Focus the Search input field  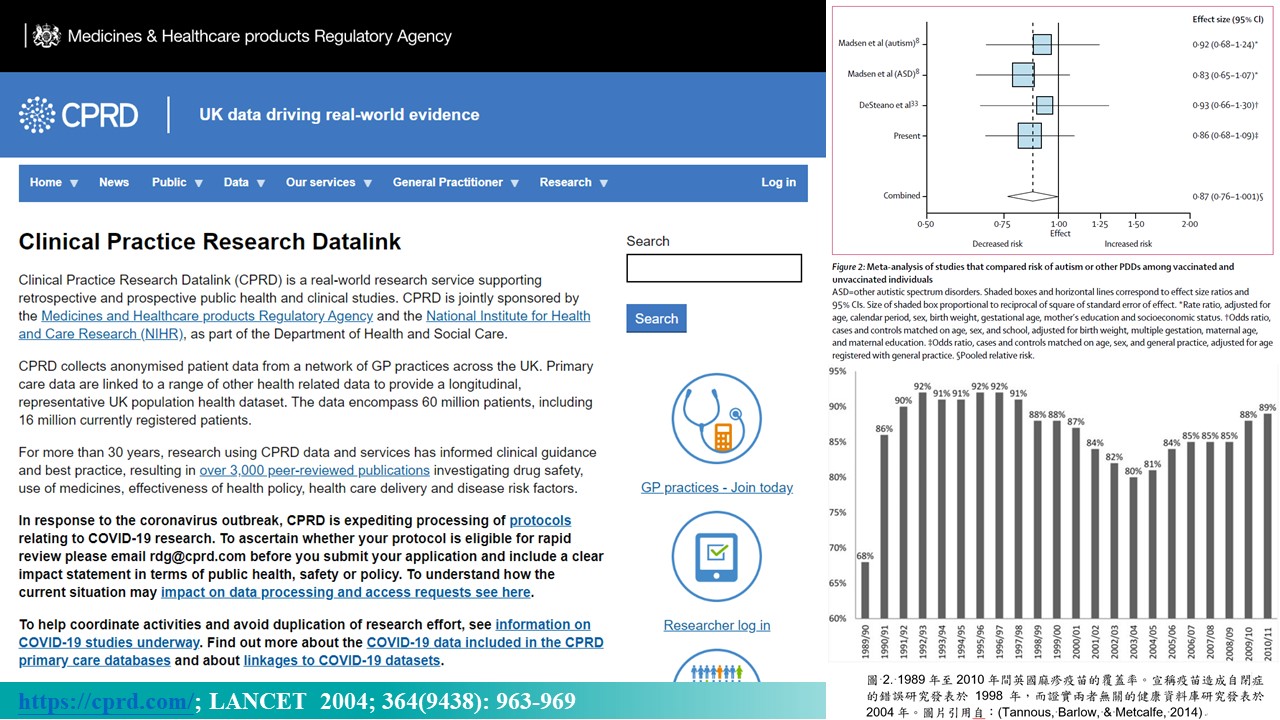pyautogui.click(x=714, y=268)
